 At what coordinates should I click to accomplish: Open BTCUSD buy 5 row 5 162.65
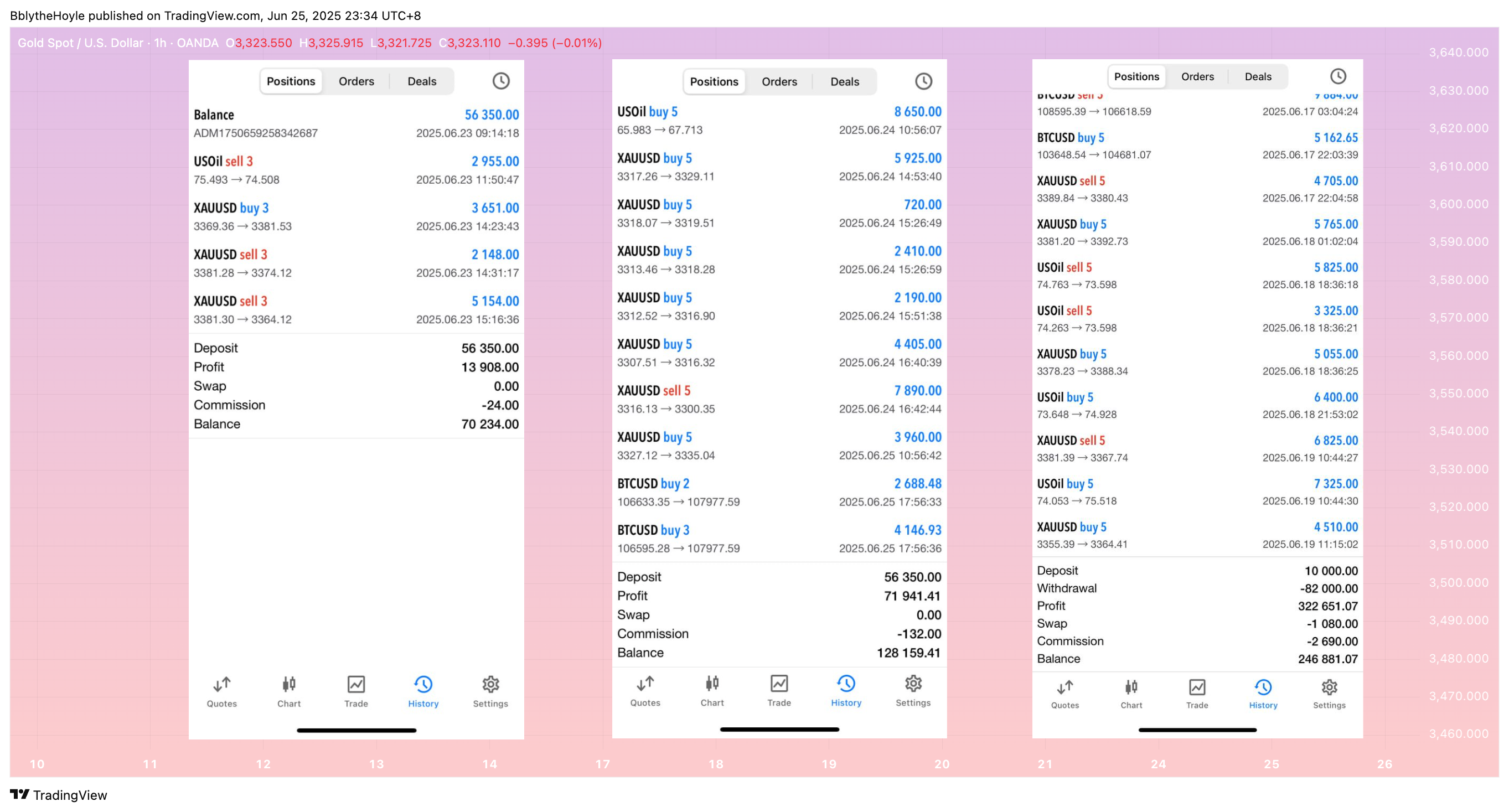[x=1197, y=146]
